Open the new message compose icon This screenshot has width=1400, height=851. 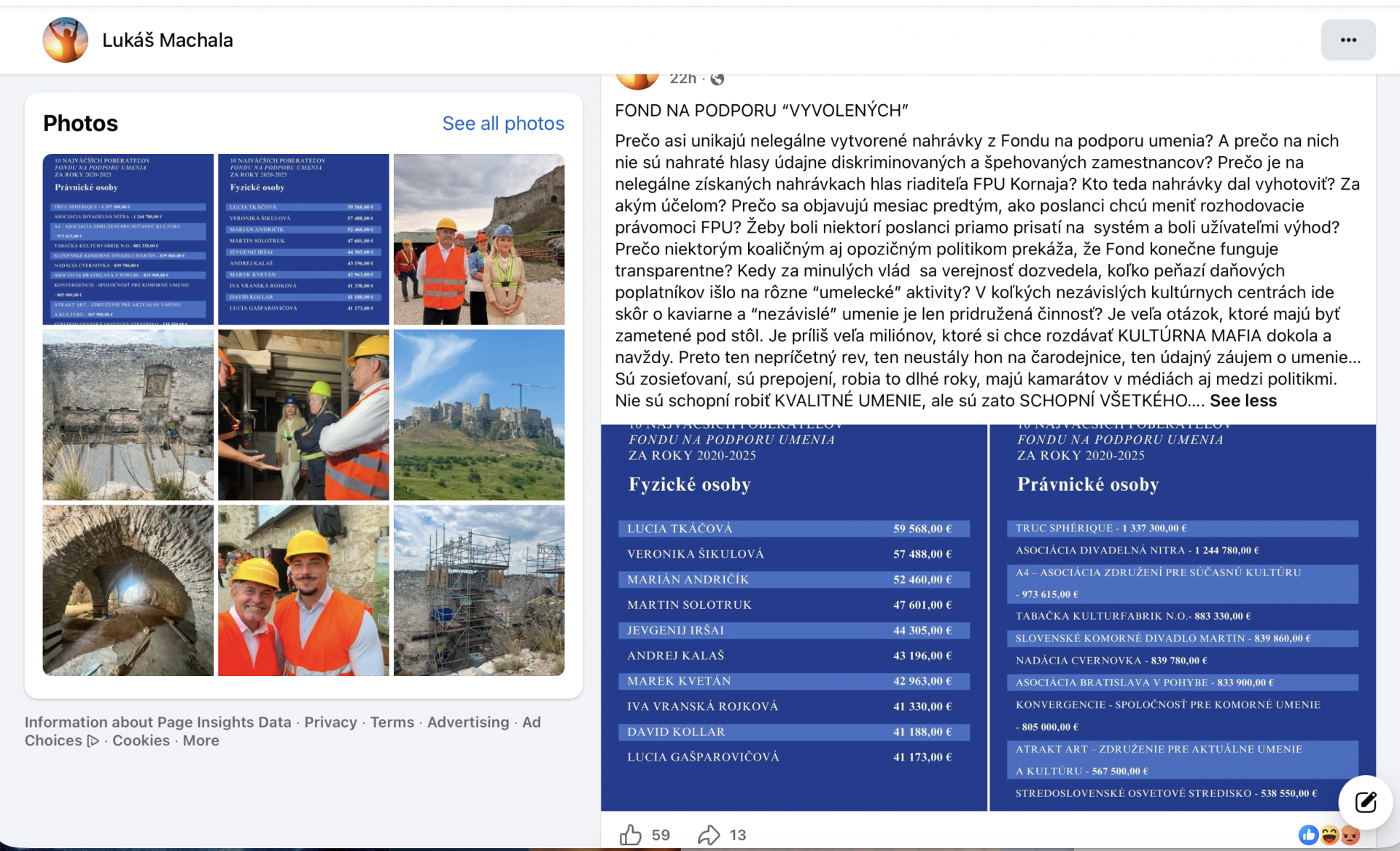pos(1366,802)
